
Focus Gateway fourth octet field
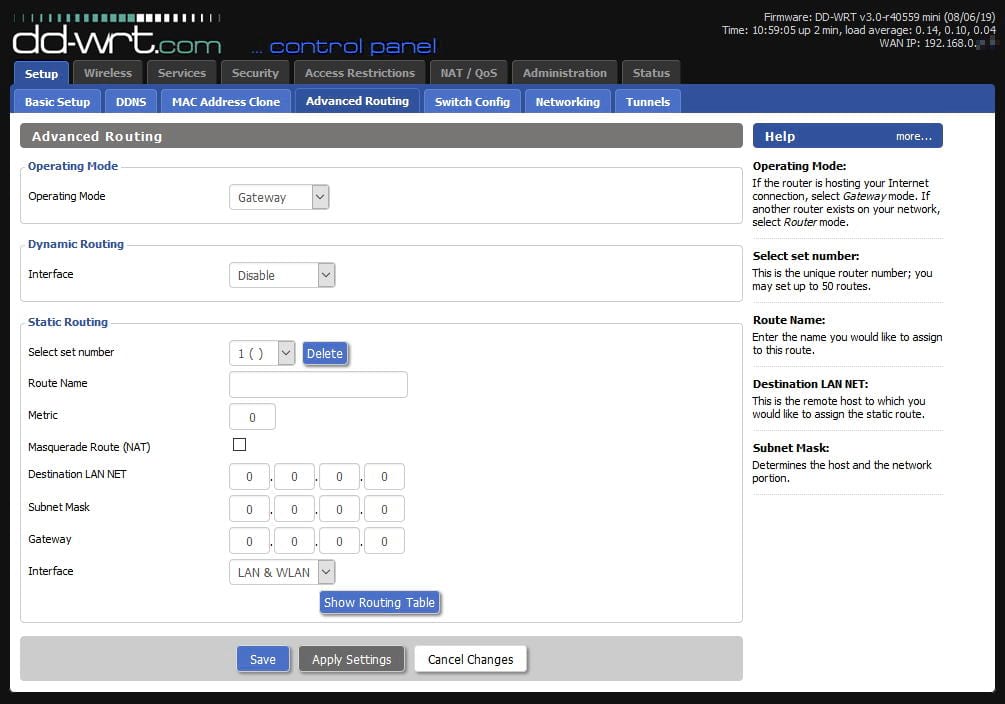point(384,541)
